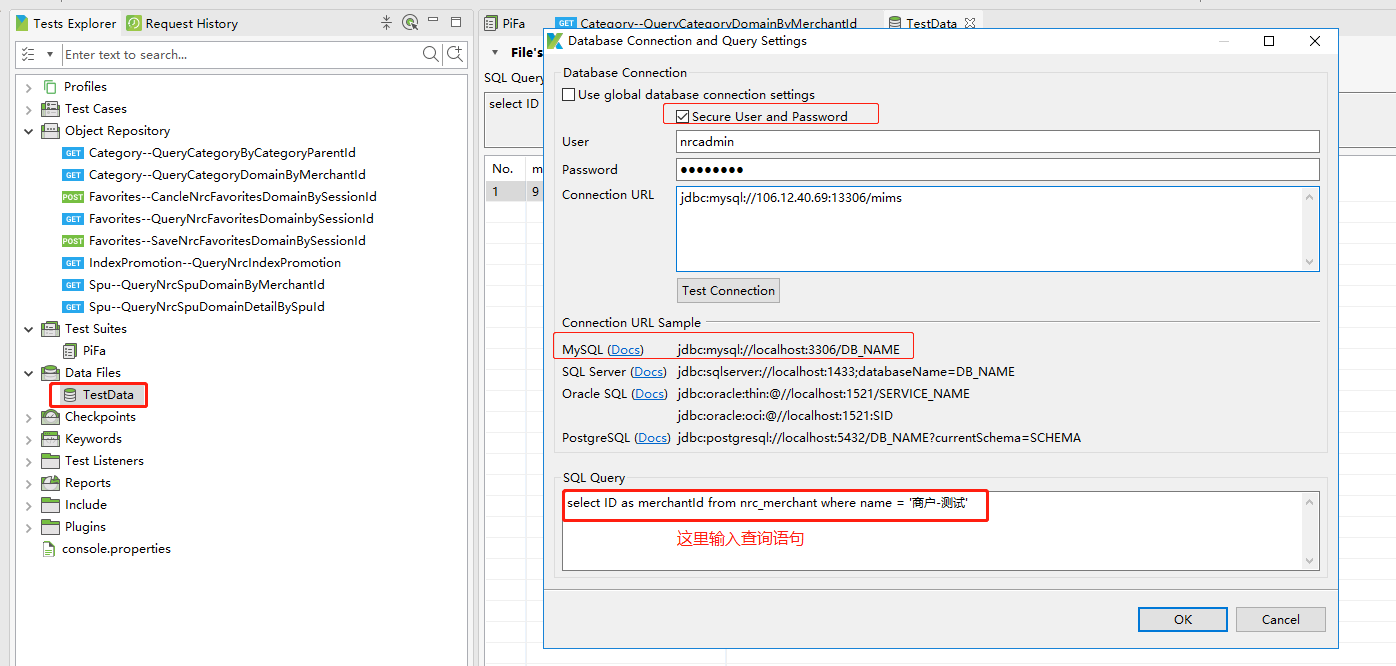
Task: Switch to the Tests Explorer tab
Action: click(66, 23)
